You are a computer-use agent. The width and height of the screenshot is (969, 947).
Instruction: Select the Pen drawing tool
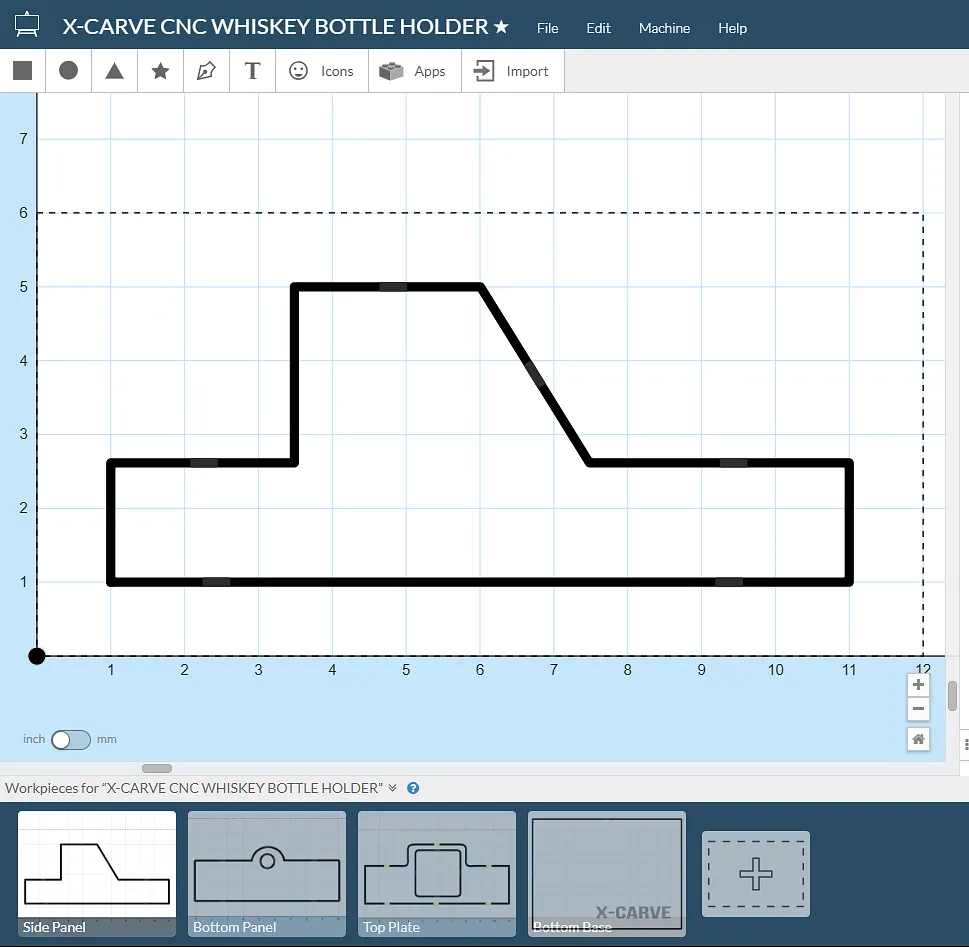(206, 71)
